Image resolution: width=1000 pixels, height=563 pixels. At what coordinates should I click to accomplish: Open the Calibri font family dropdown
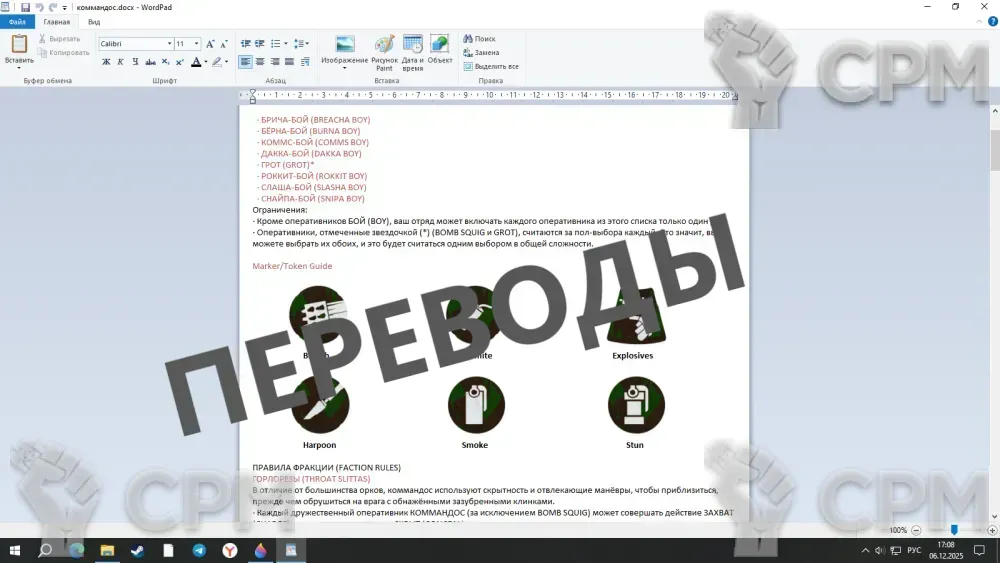tap(169, 44)
